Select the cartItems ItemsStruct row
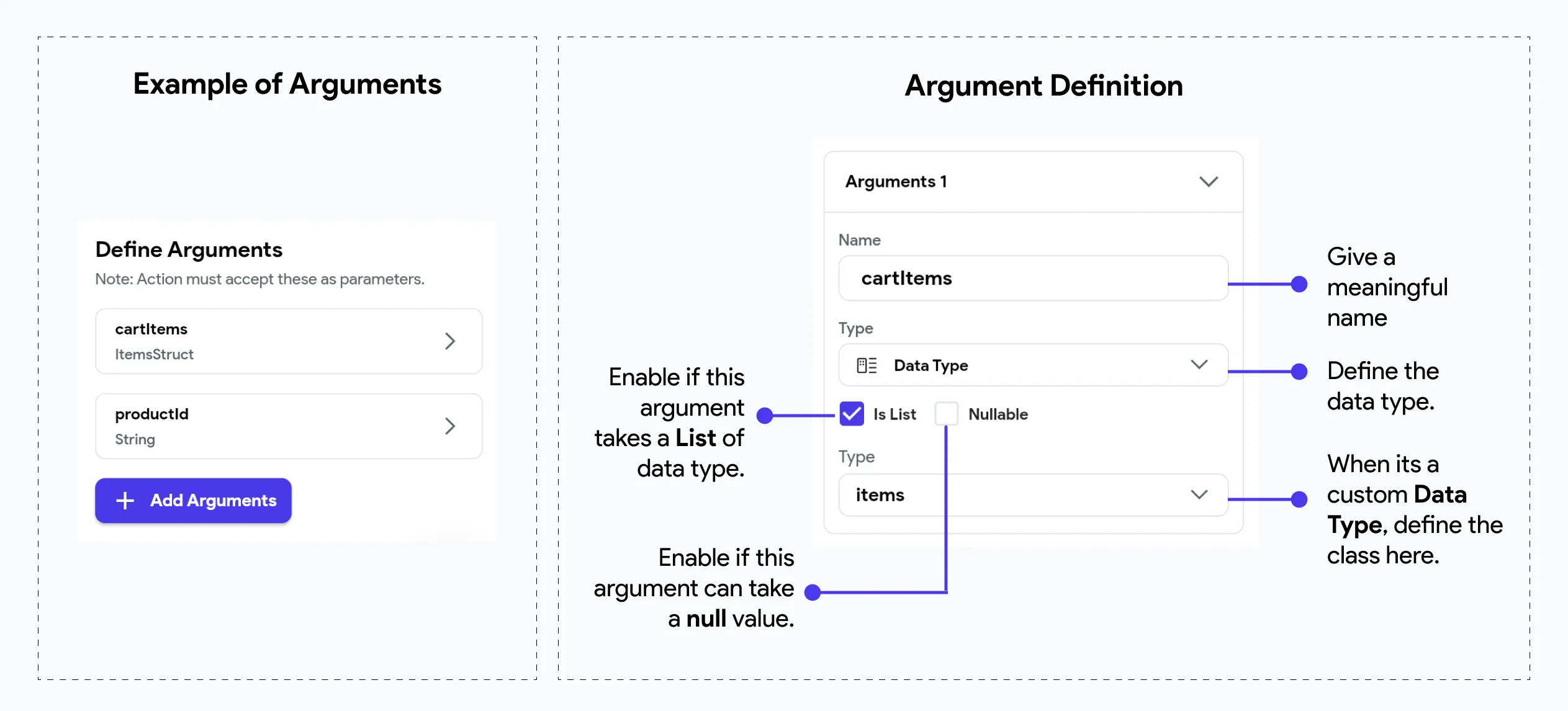This screenshot has height=711, width=1568. (x=289, y=341)
